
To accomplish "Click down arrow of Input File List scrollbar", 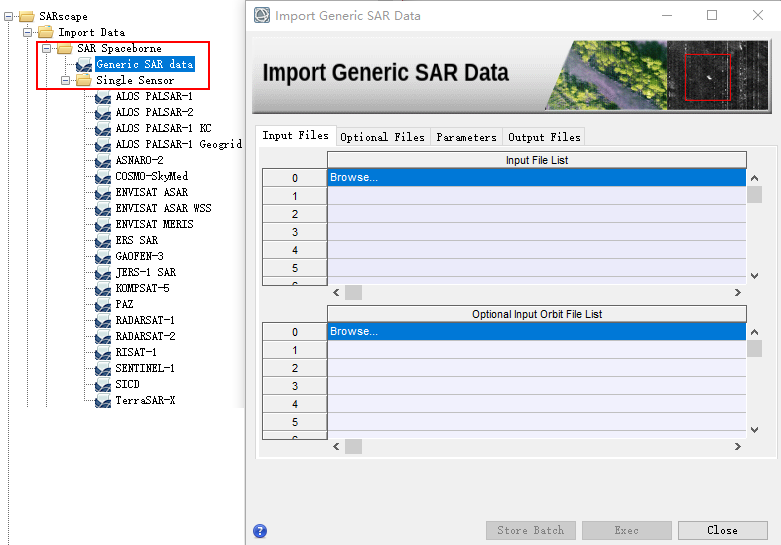I will [754, 275].
